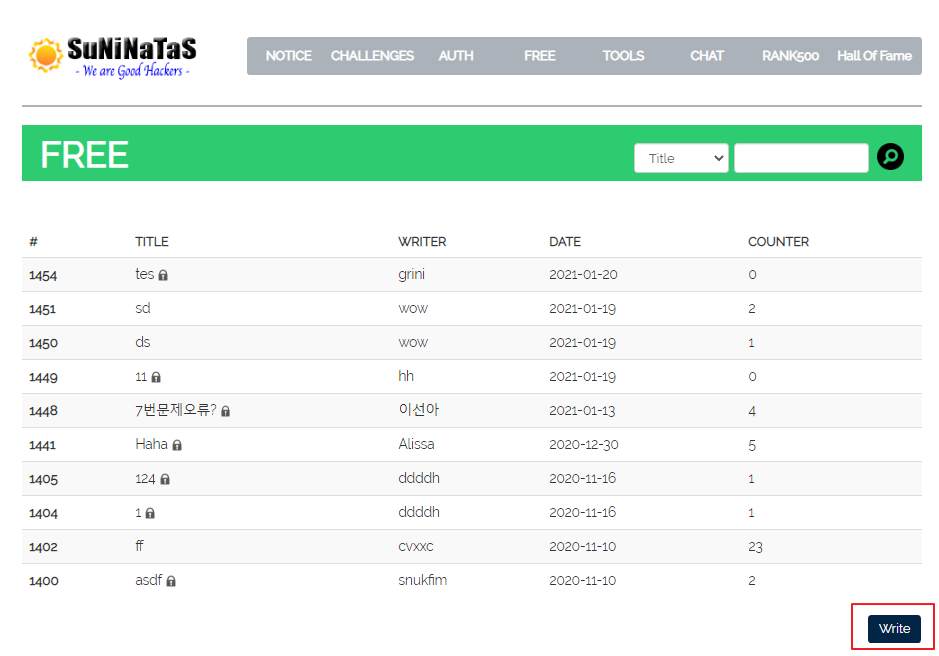Click the lock icon beside '7번문제오류?'
939x656 pixels.
coord(225,411)
